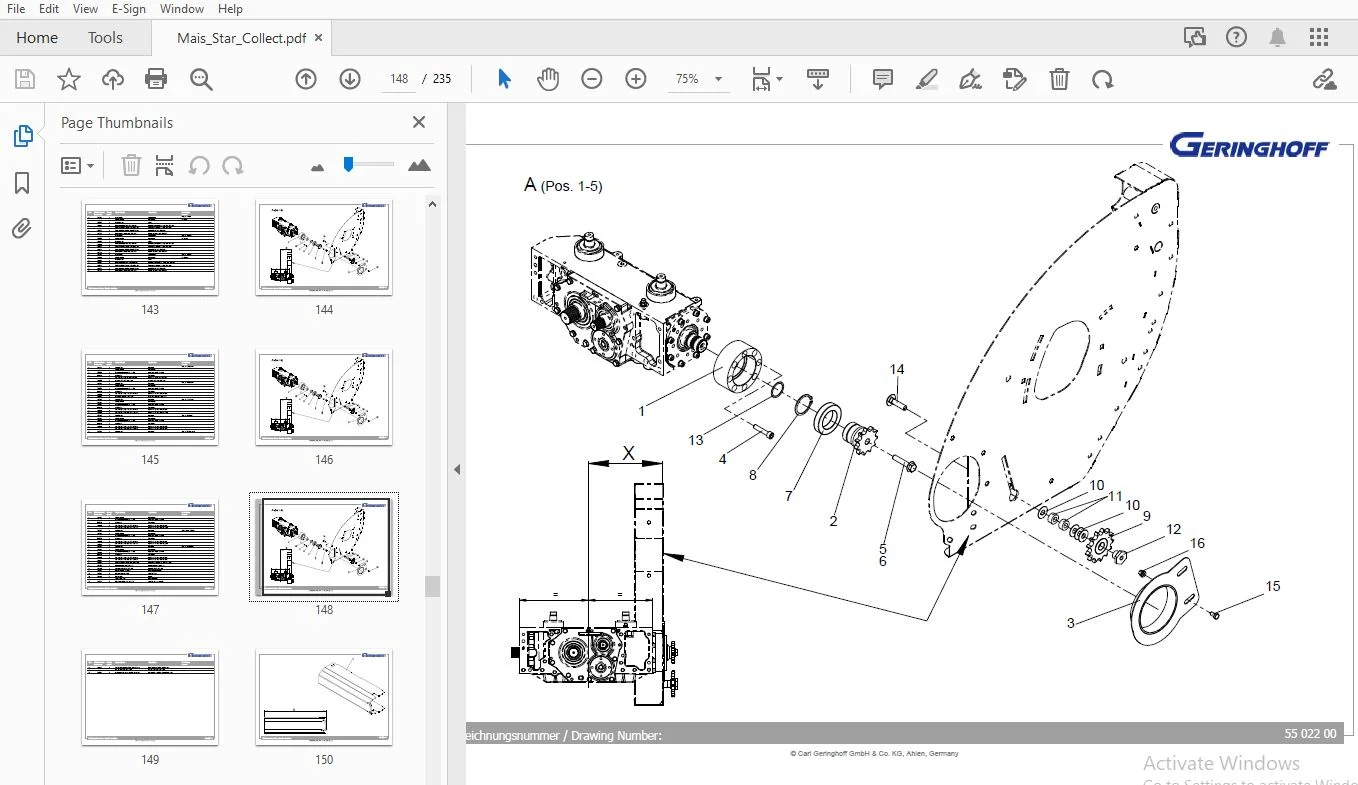Select the page 144 thumbnail
1358x785 pixels.
324,248
